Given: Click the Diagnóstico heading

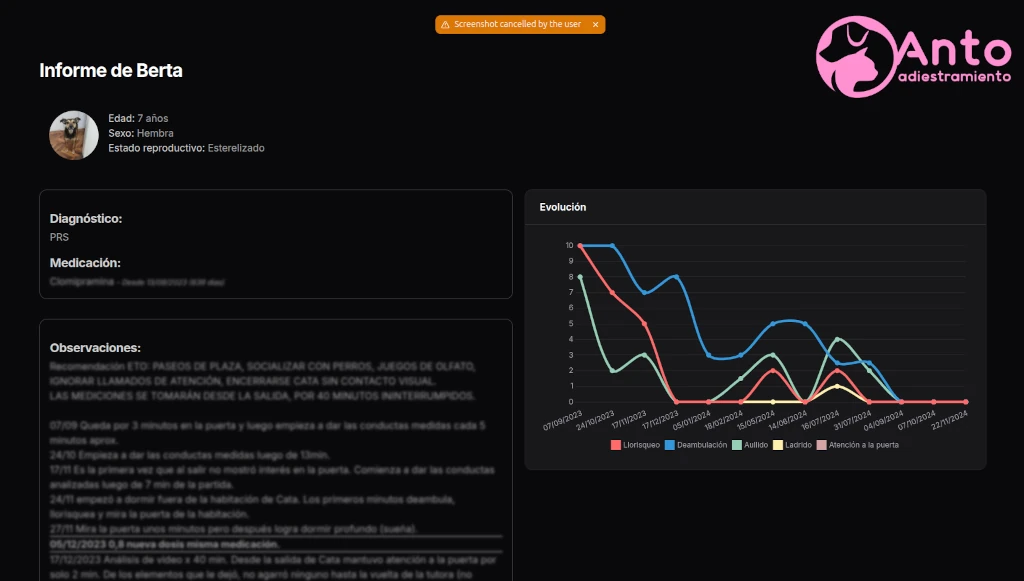Looking at the screenshot, I should [86, 218].
